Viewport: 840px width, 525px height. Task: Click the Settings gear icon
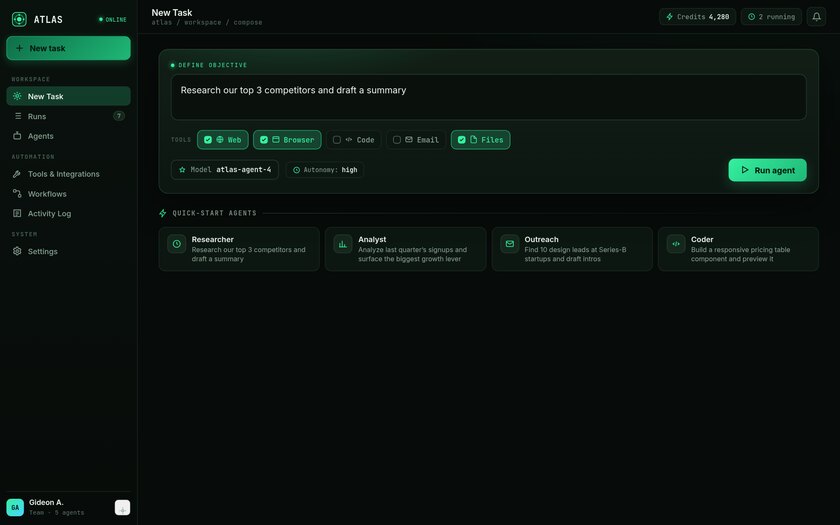tap(17, 251)
